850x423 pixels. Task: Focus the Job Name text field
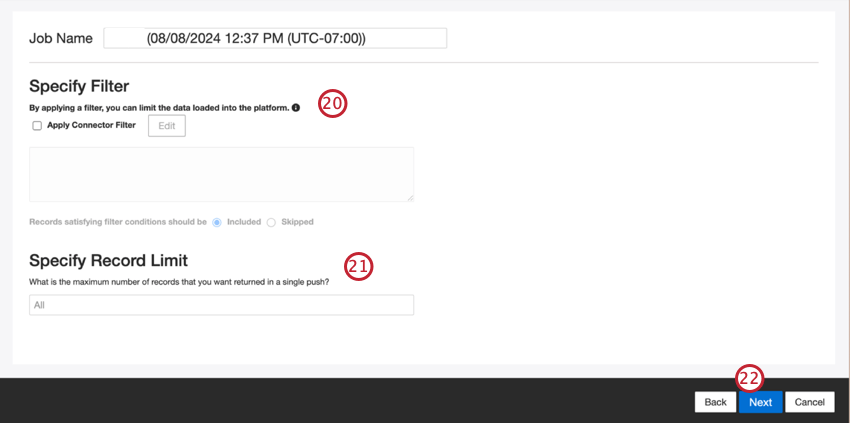point(275,39)
